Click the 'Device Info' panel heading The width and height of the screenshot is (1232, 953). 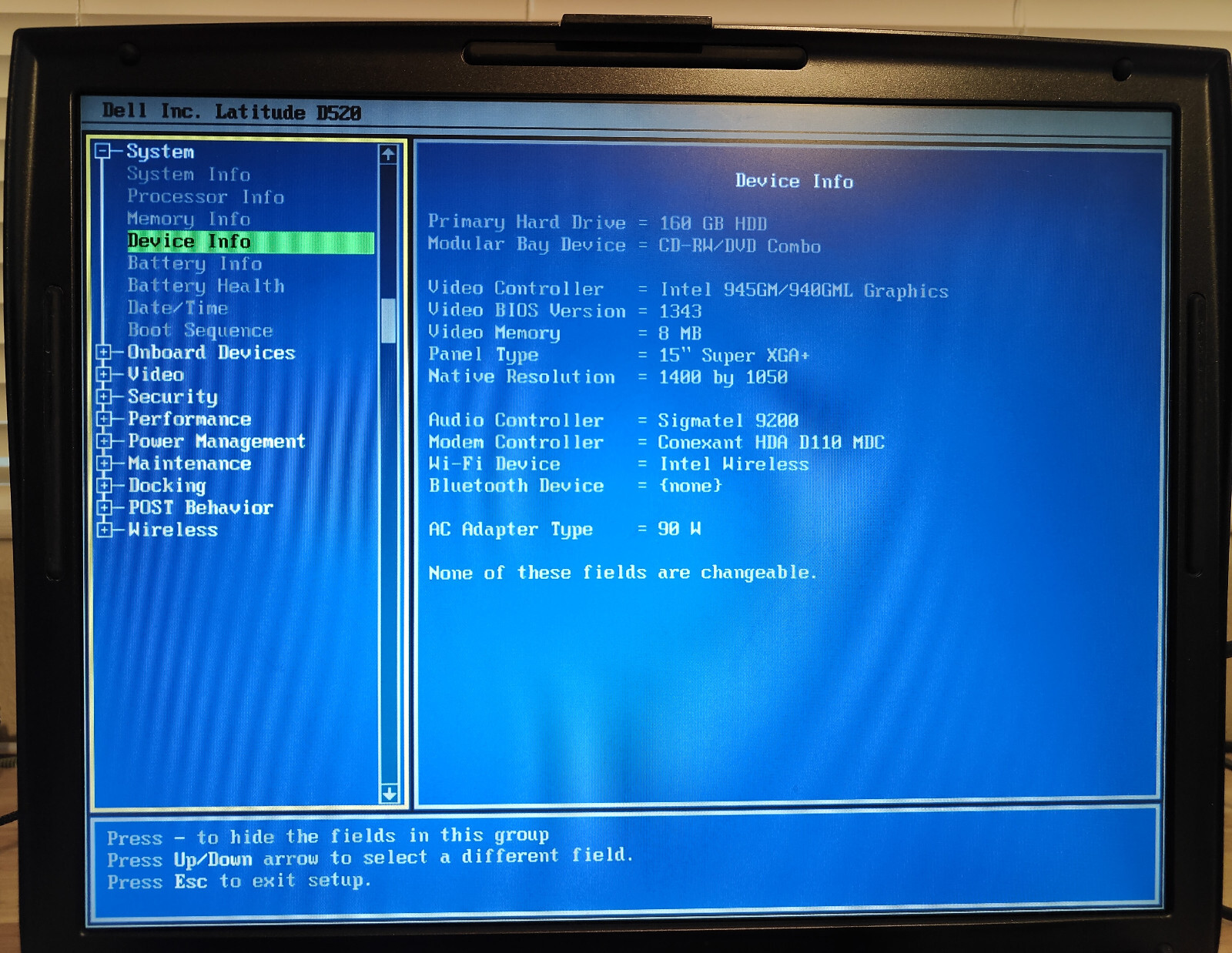[794, 182]
